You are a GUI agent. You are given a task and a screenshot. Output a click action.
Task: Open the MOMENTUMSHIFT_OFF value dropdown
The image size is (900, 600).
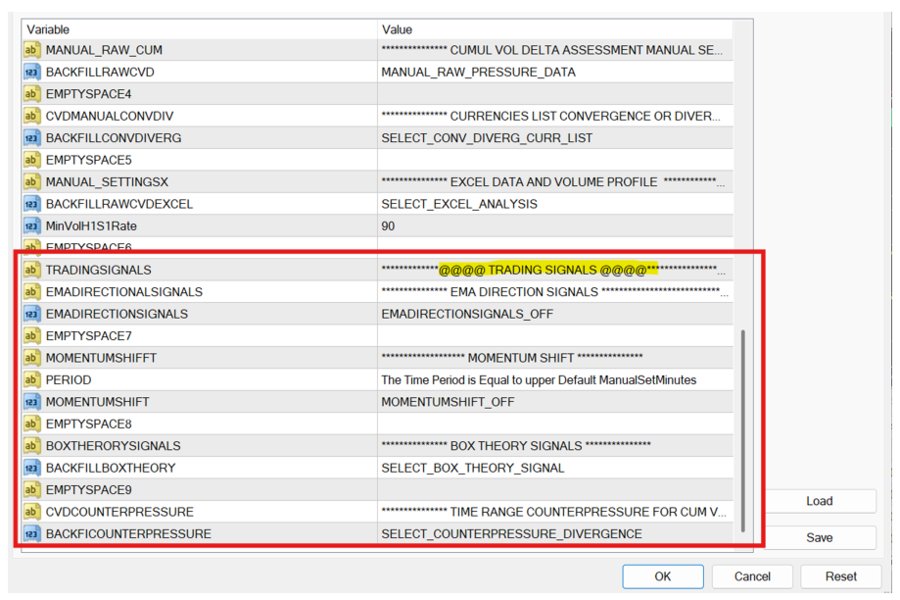555,402
